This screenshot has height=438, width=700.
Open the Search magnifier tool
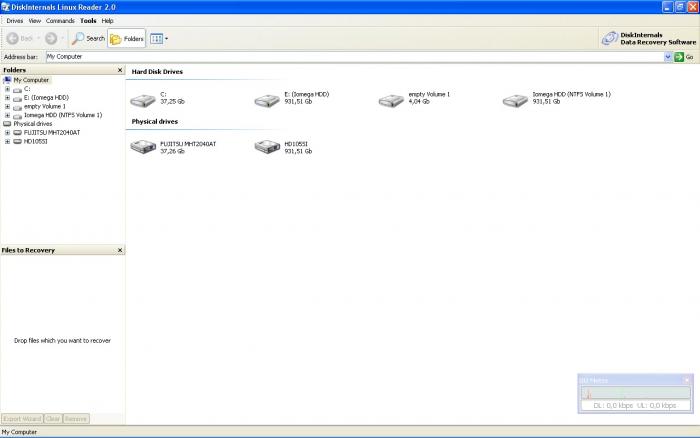(x=88, y=39)
